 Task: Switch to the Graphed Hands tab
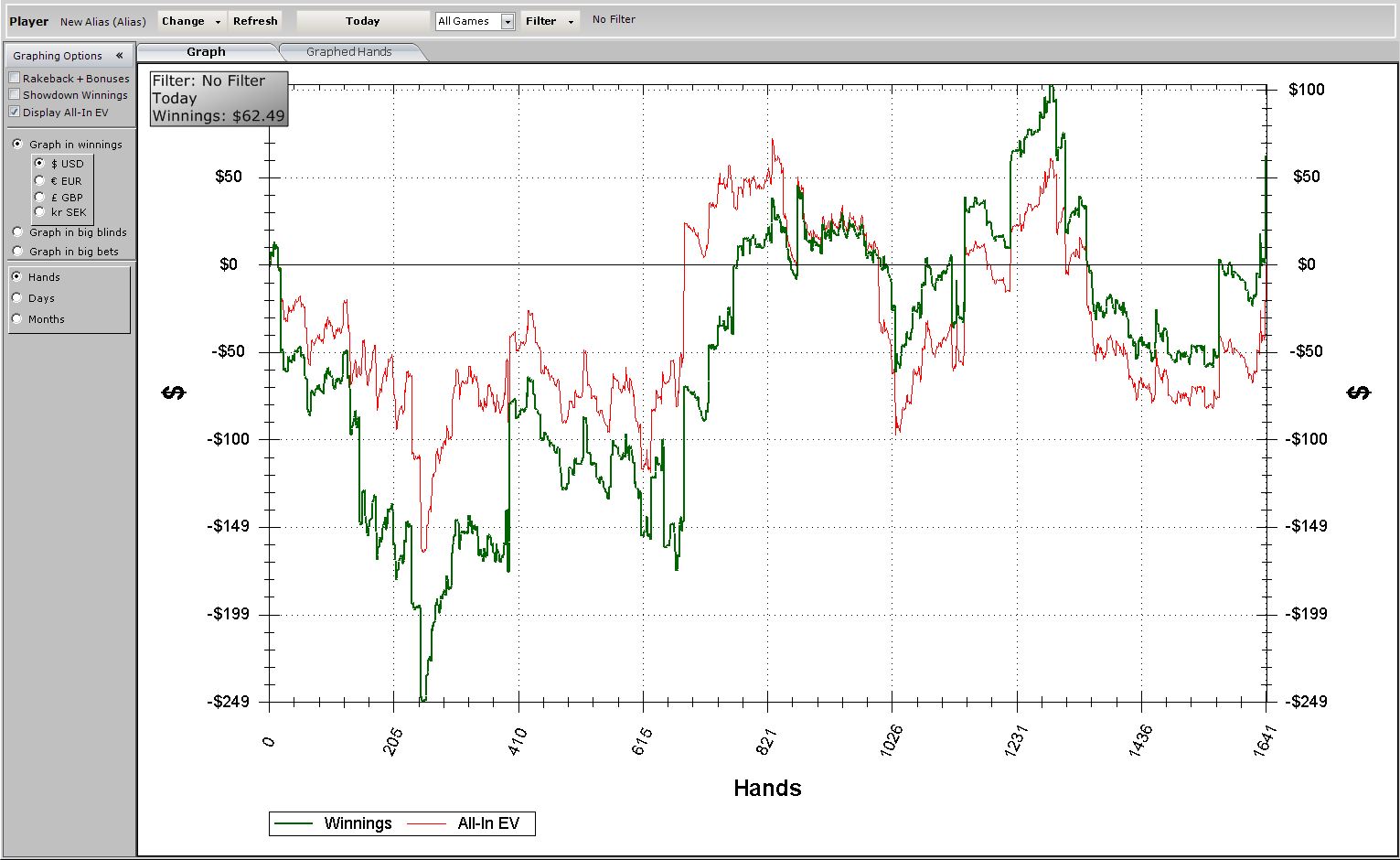[348, 52]
